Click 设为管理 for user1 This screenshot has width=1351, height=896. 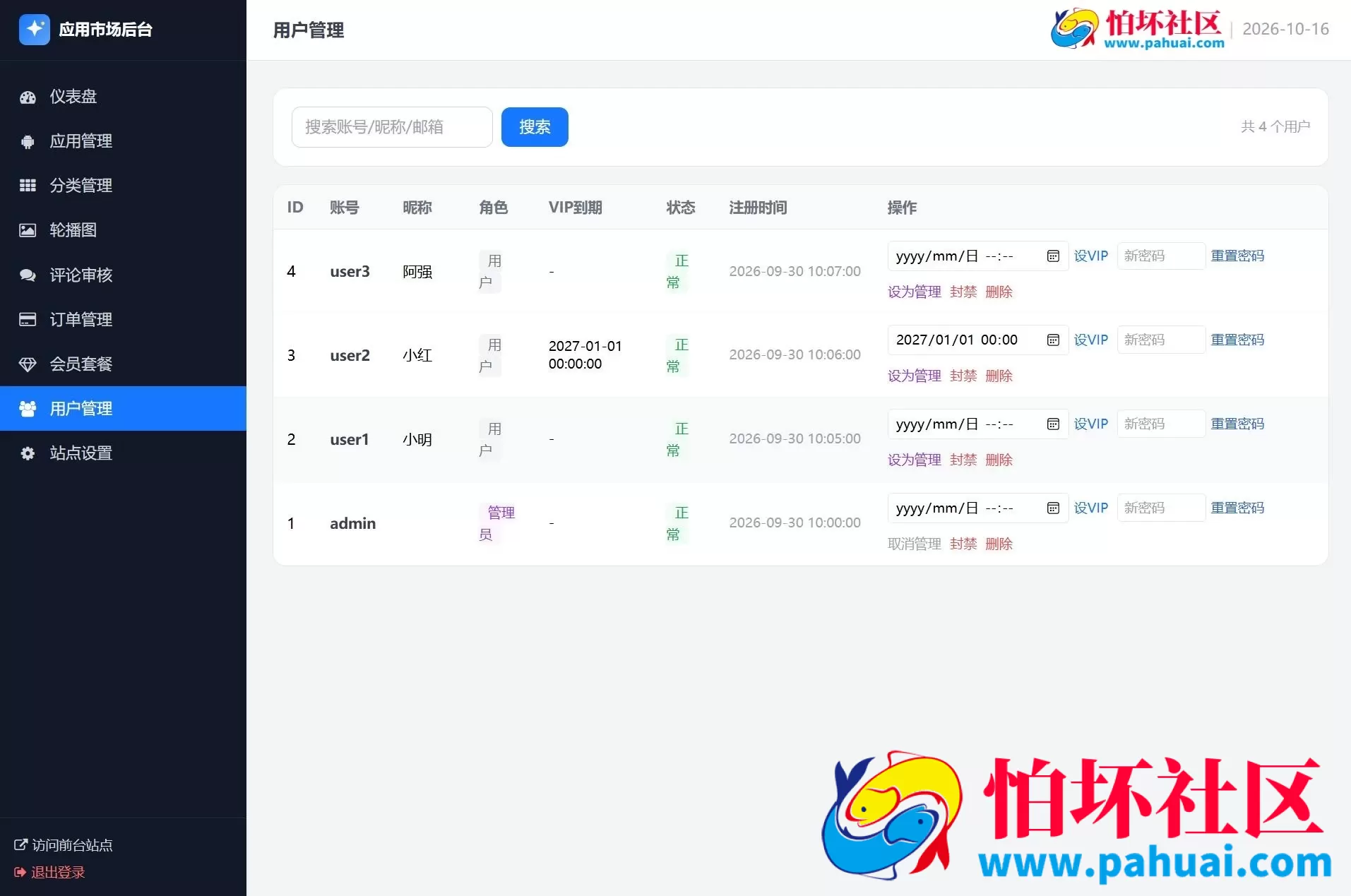click(x=915, y=460)
